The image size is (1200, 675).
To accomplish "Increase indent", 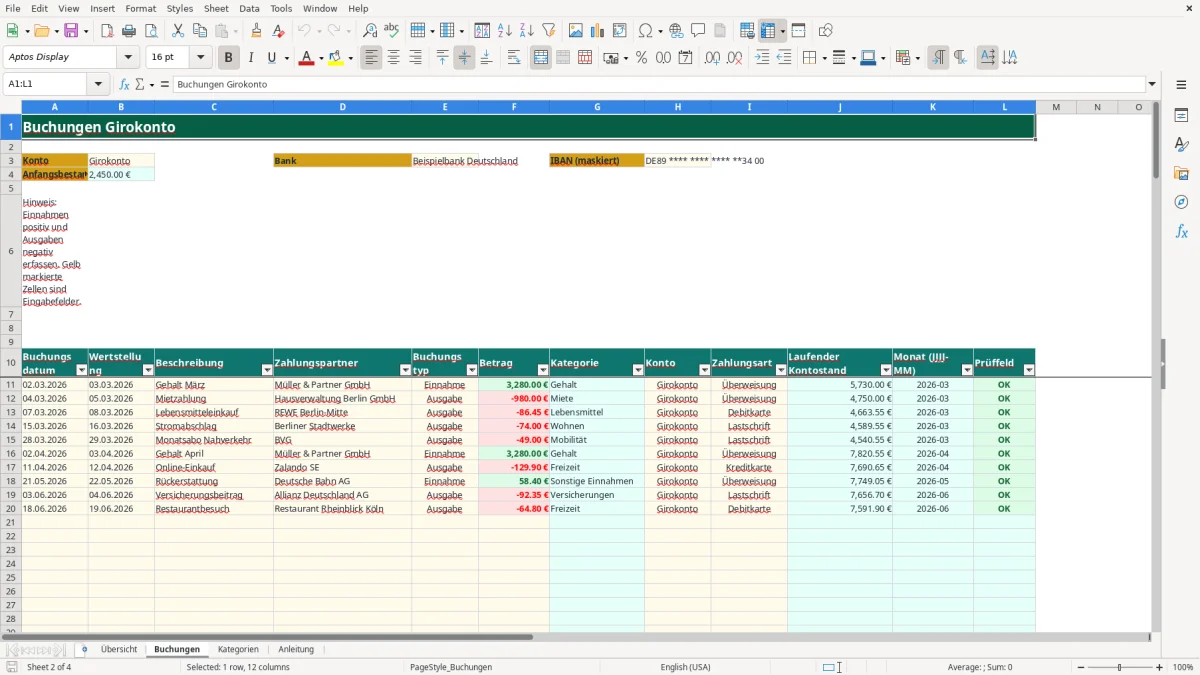I will click(762, 58).
